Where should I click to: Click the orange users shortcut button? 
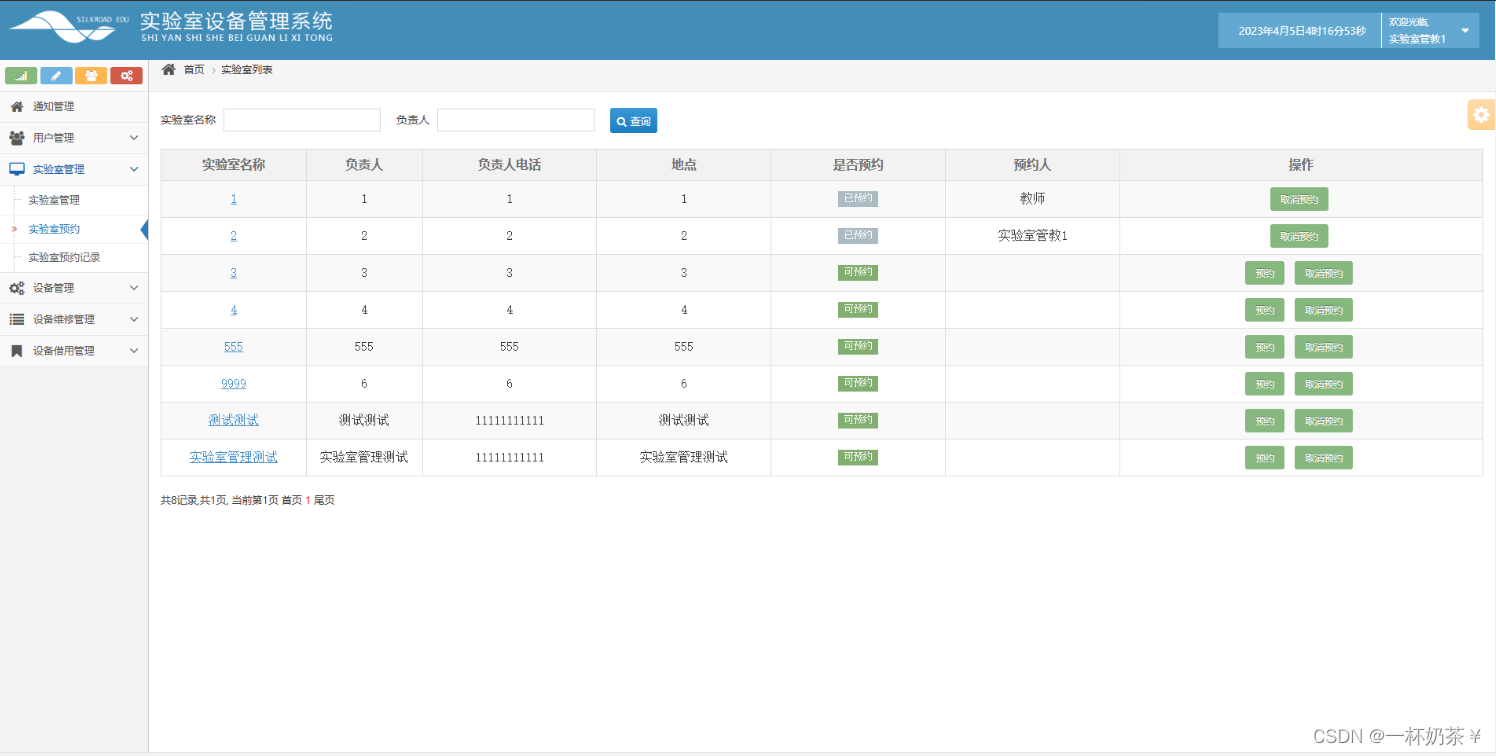(x=91, y=75)
